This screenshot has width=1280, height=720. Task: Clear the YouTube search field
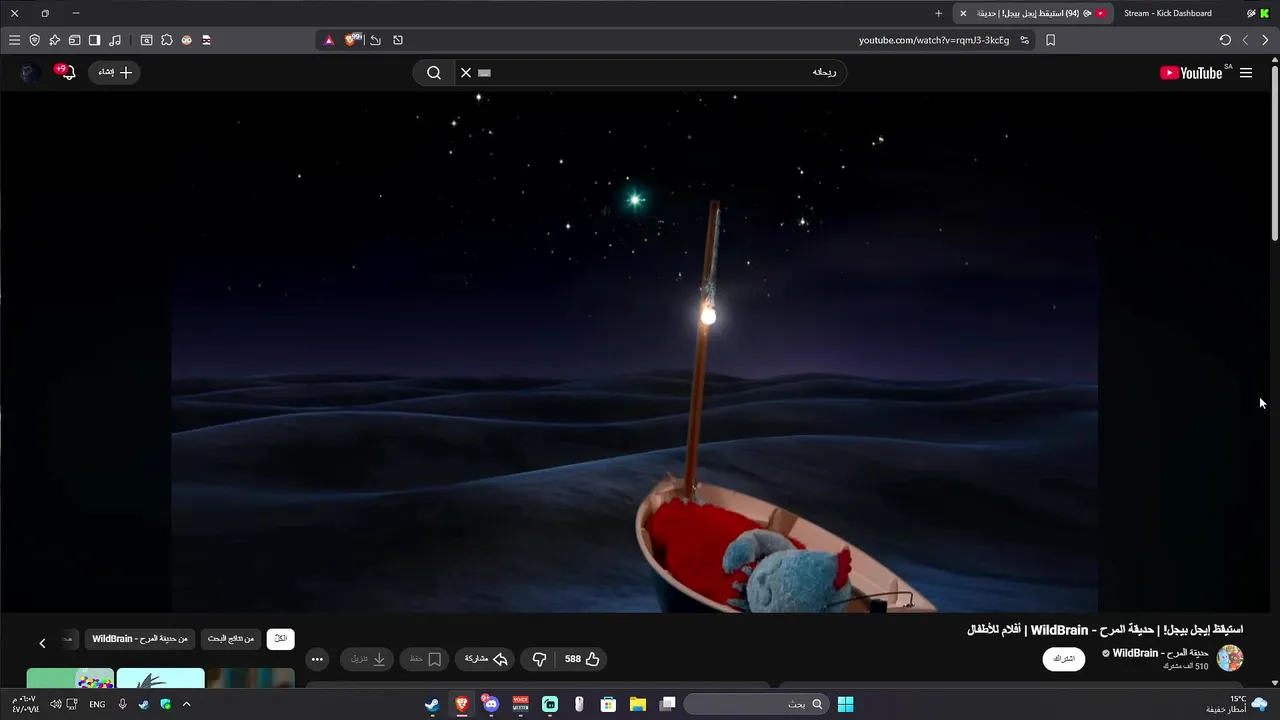tap(466, 72)
